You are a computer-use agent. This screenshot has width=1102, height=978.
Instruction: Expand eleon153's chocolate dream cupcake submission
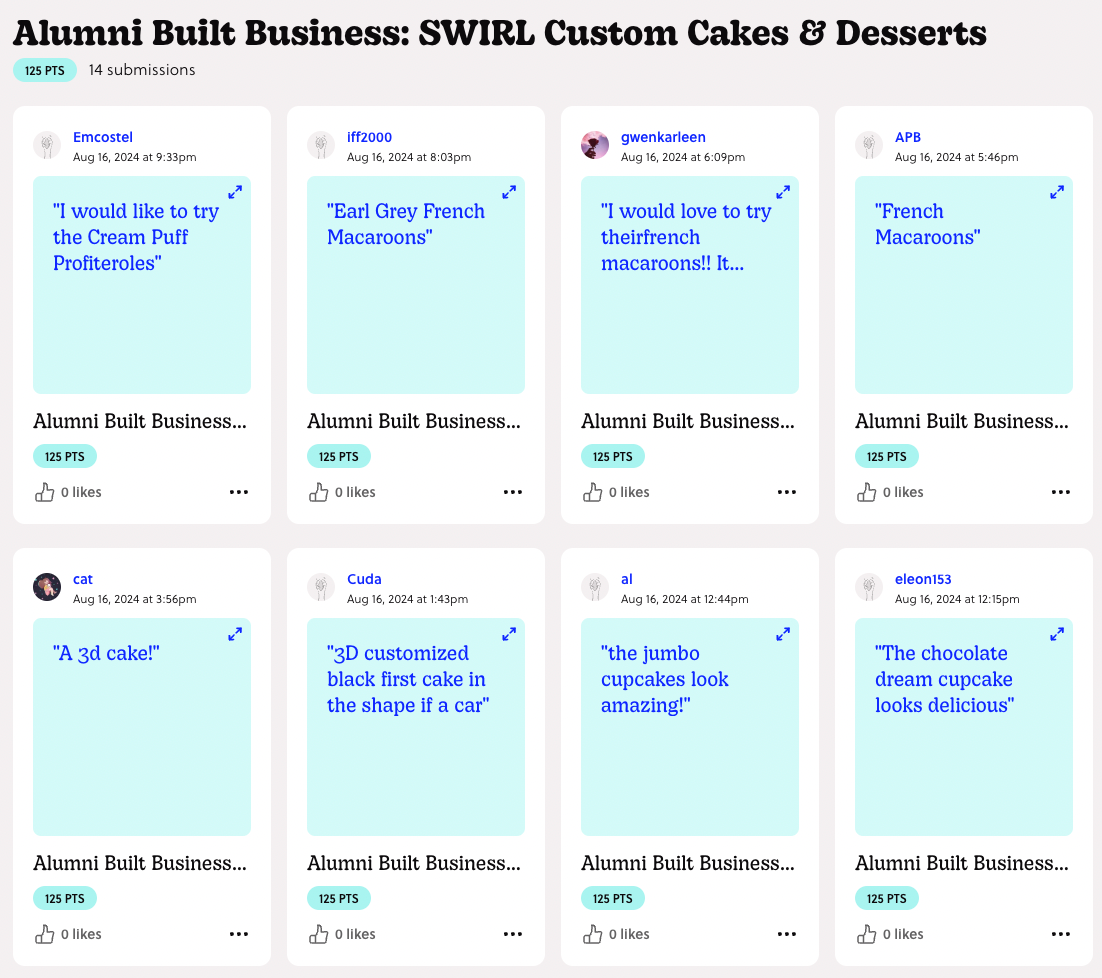[1056, 634]
